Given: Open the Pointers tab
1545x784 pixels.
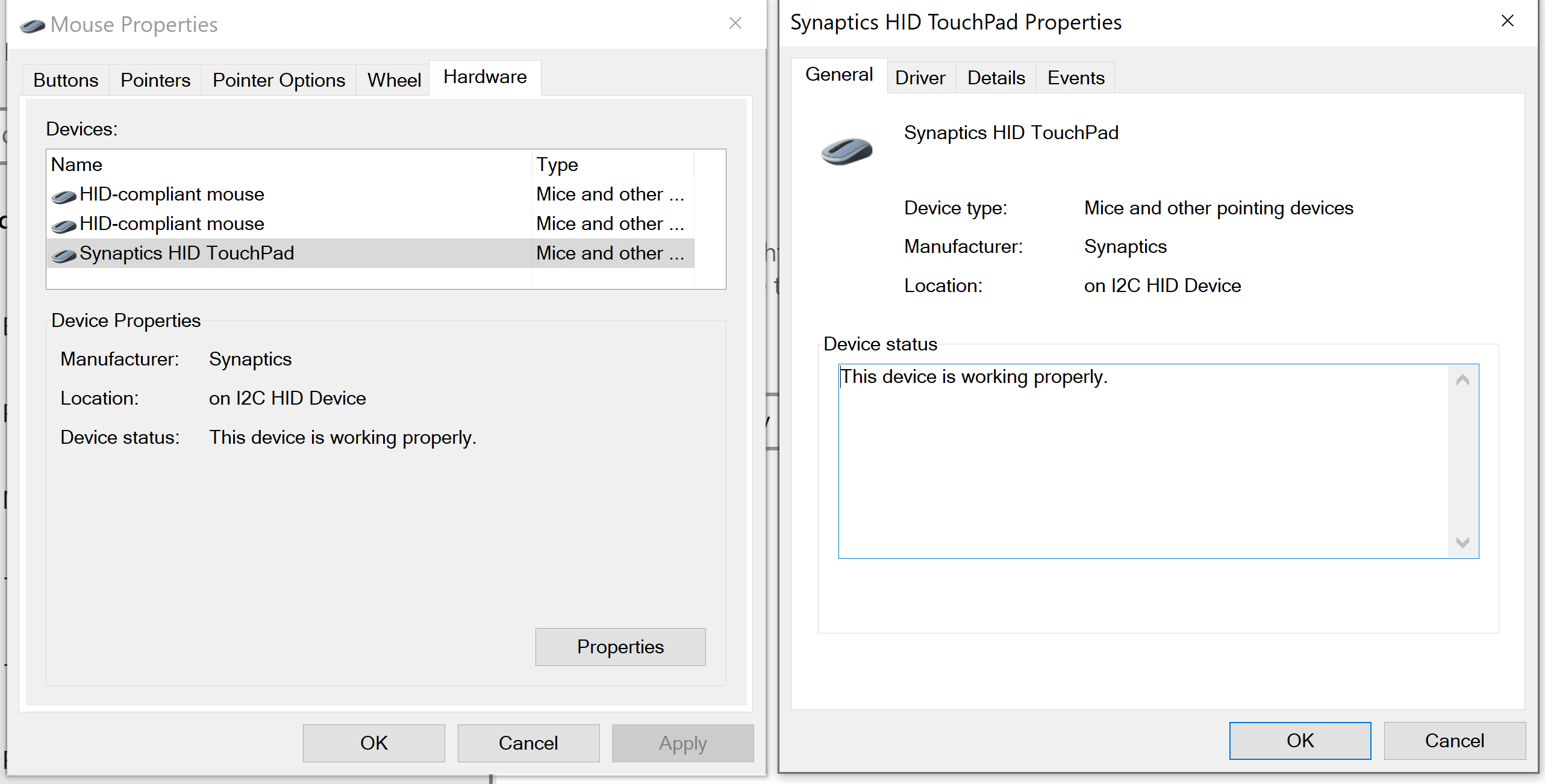Looking at the screenshot, I should pos(155,79).
